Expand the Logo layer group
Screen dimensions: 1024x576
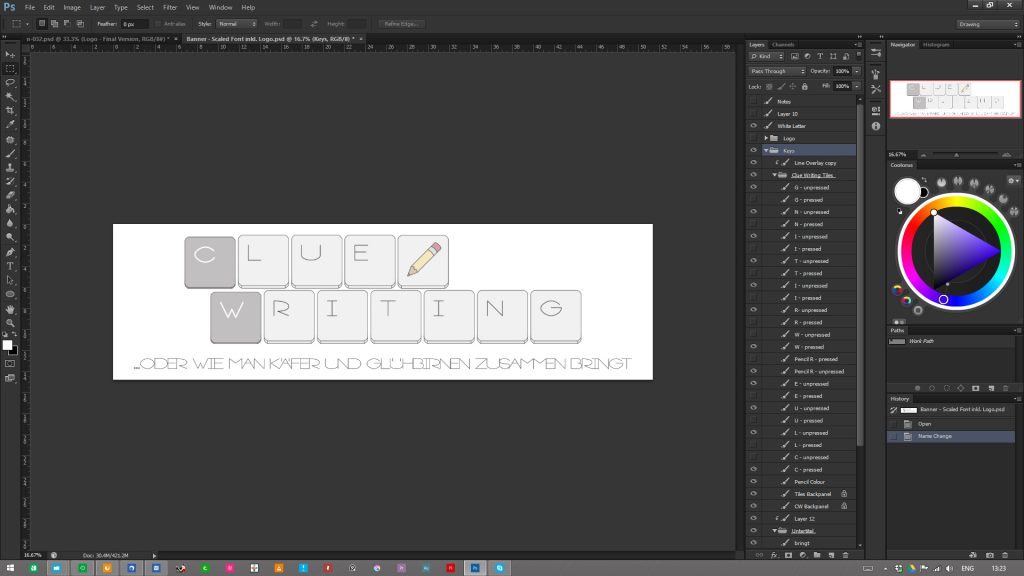coord(766,138)
